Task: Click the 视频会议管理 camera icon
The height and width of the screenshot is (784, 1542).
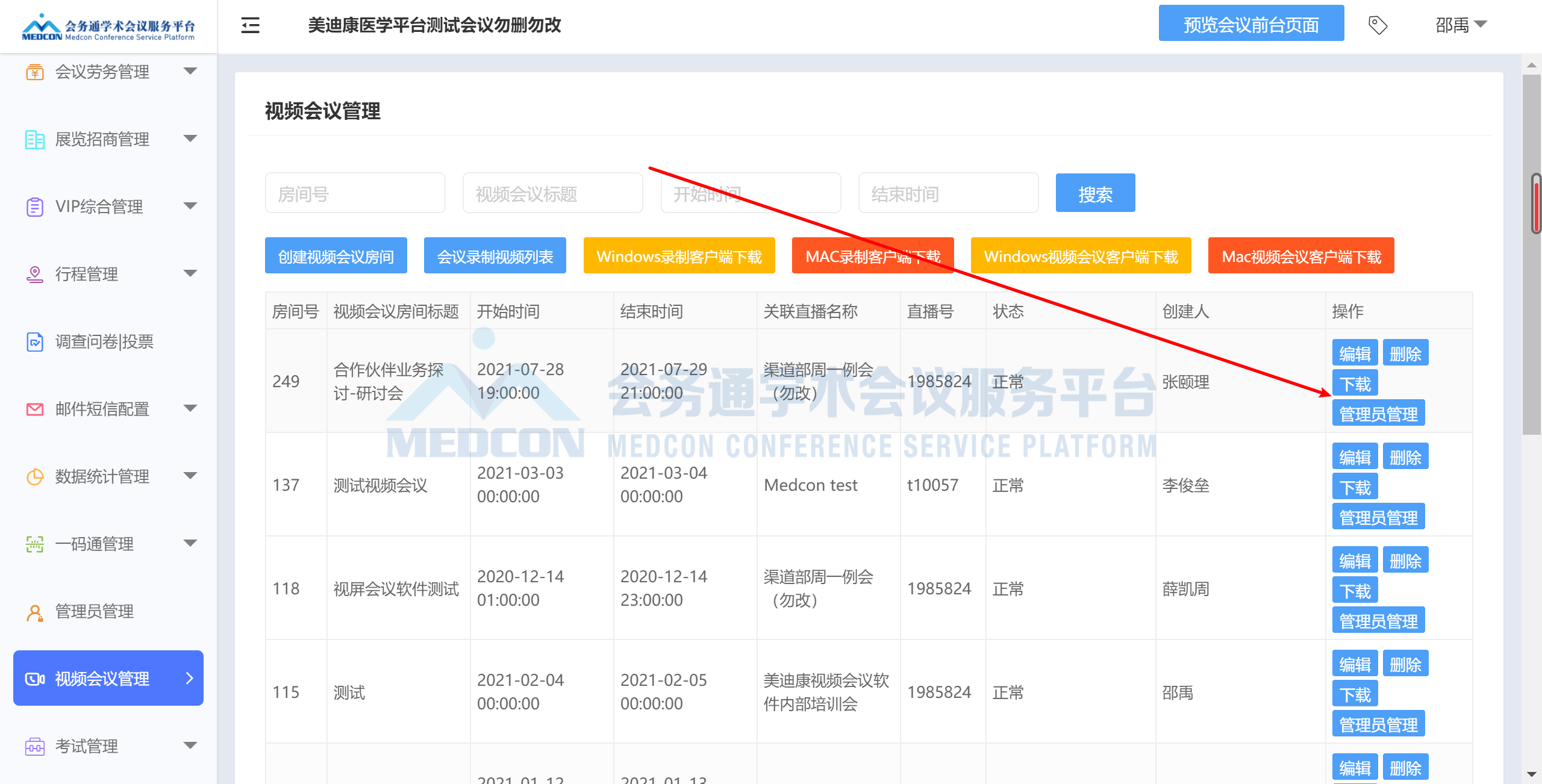Action: (35, 679)
